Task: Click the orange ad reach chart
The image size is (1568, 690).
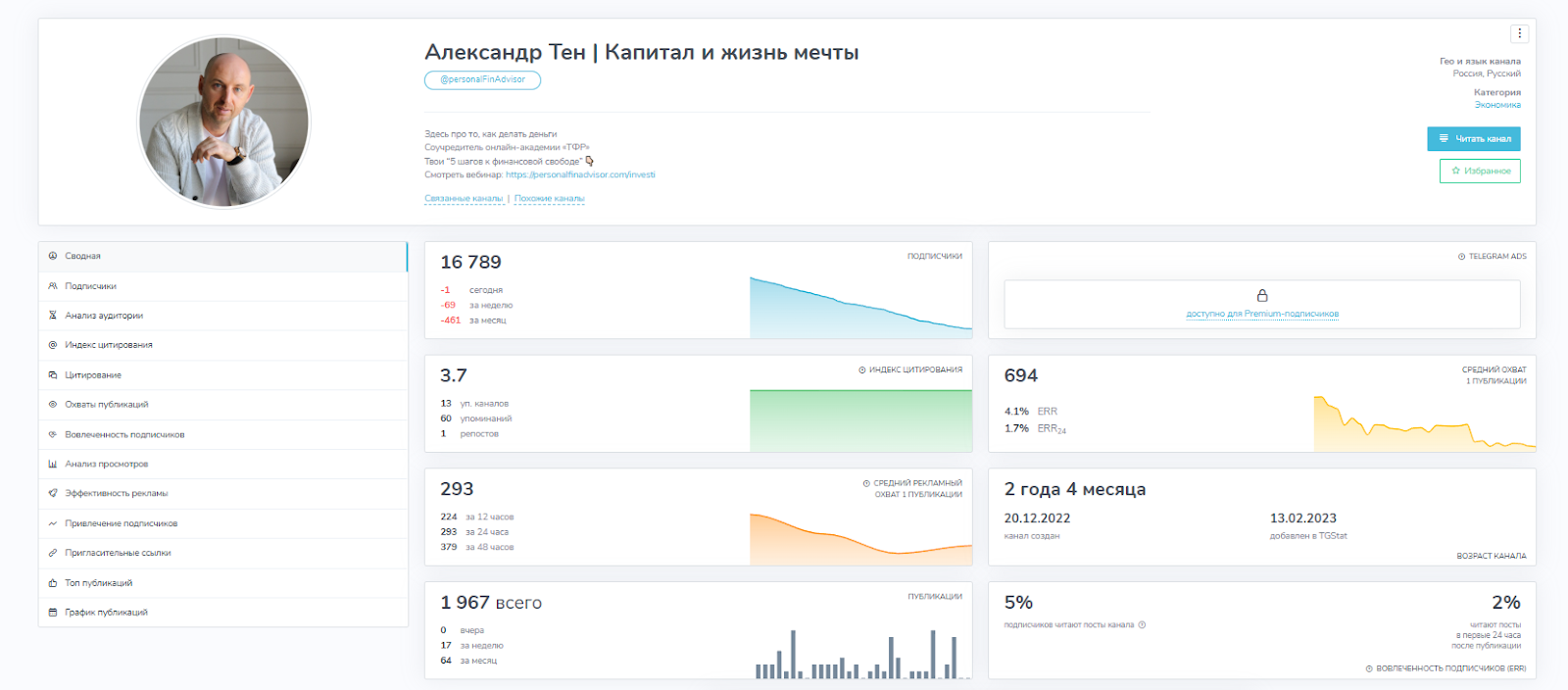Action: (x=860, y=538)
